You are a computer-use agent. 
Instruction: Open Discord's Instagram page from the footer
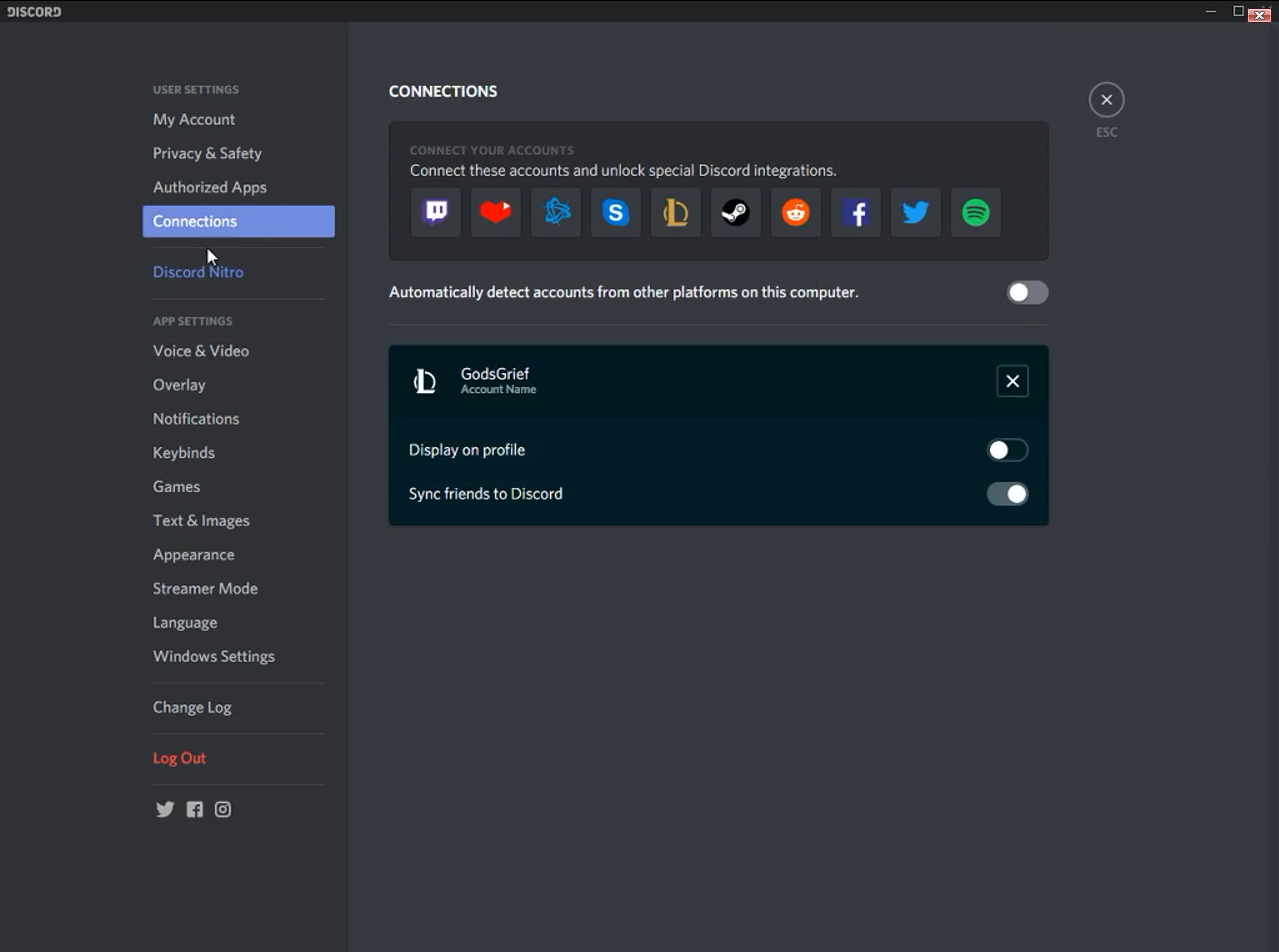coord(223,809)
